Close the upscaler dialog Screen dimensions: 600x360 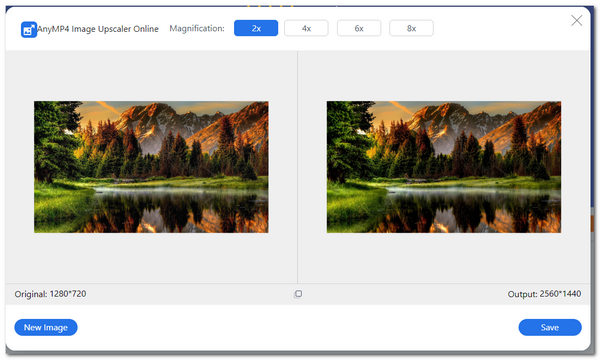pos(577,20)
